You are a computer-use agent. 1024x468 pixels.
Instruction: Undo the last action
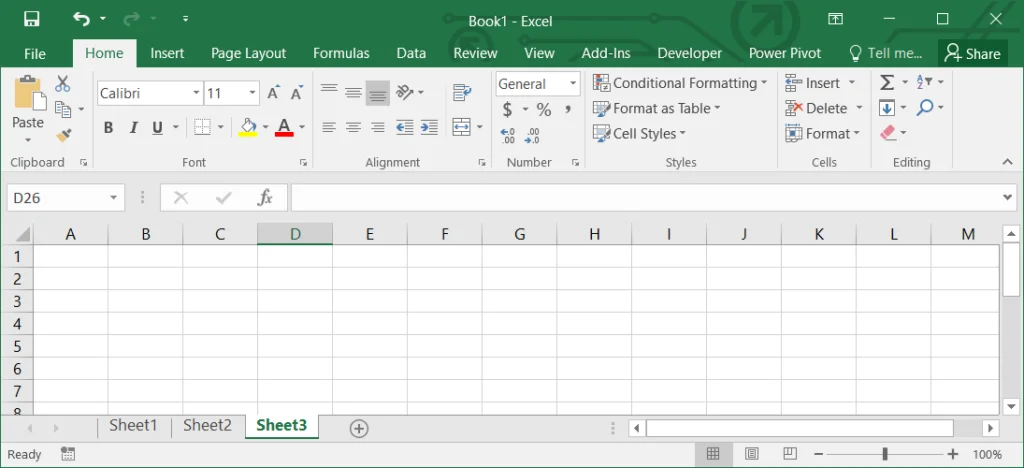pyautogui.click(x=81, y=19)
